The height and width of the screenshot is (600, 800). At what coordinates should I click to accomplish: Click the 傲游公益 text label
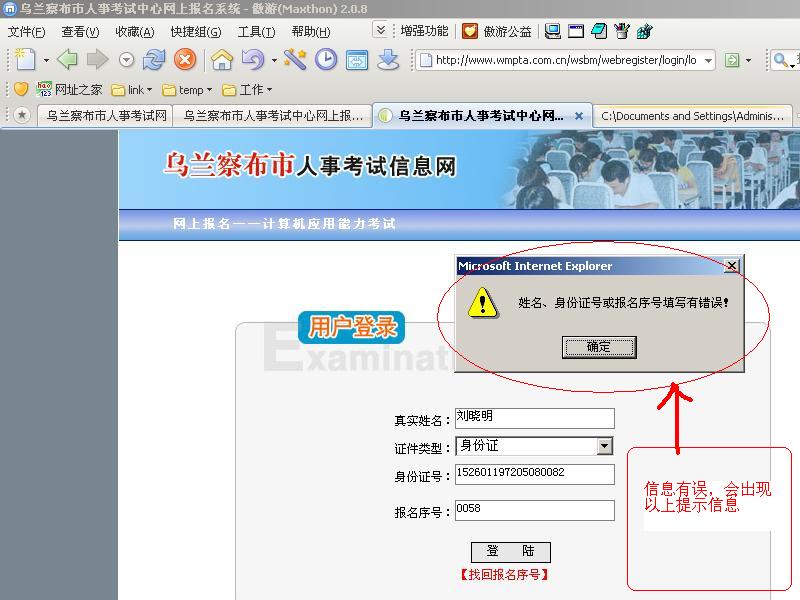508,32
